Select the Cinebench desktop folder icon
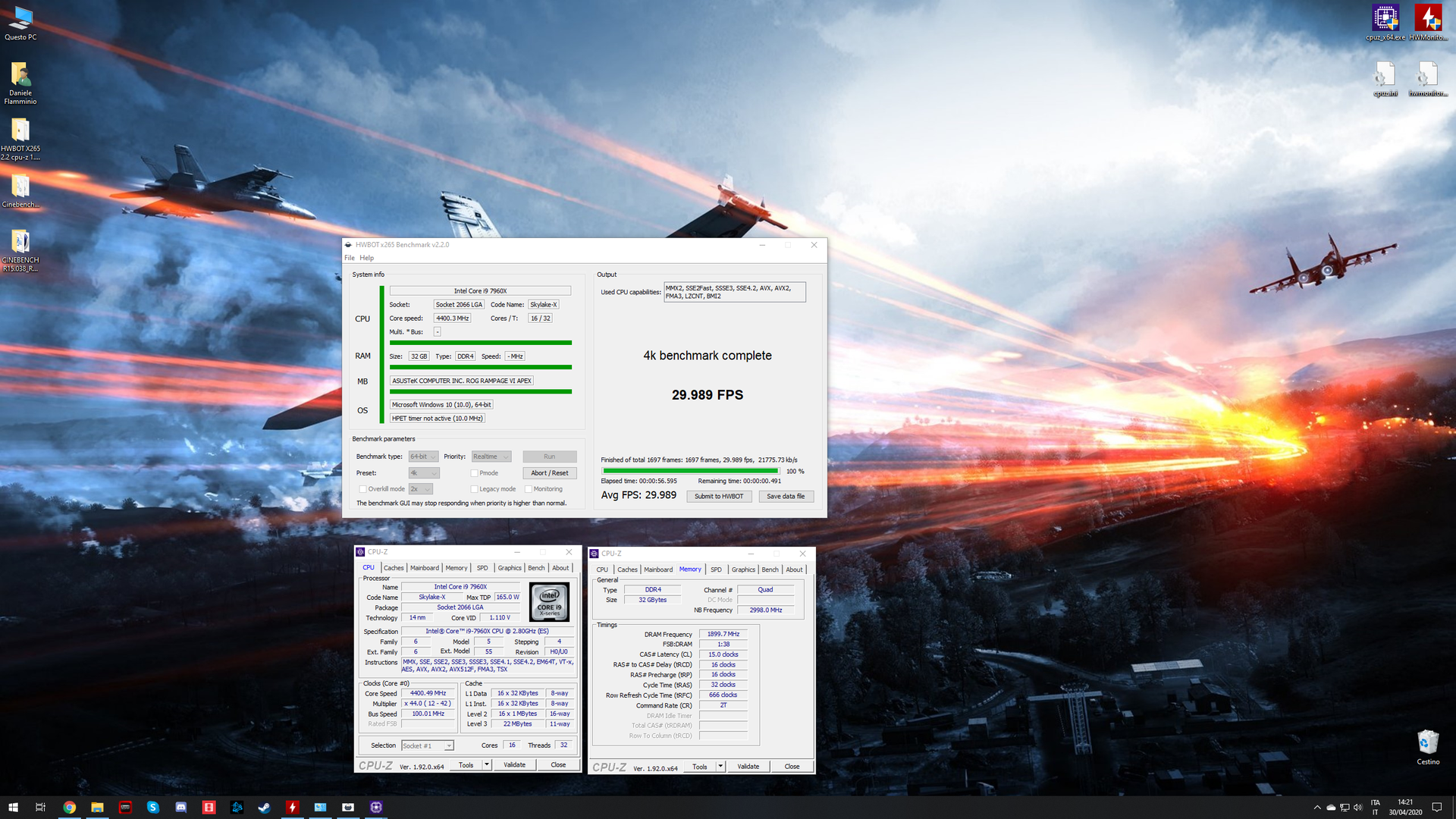The height and width of the screenshot is (819, 1456). 20,191
